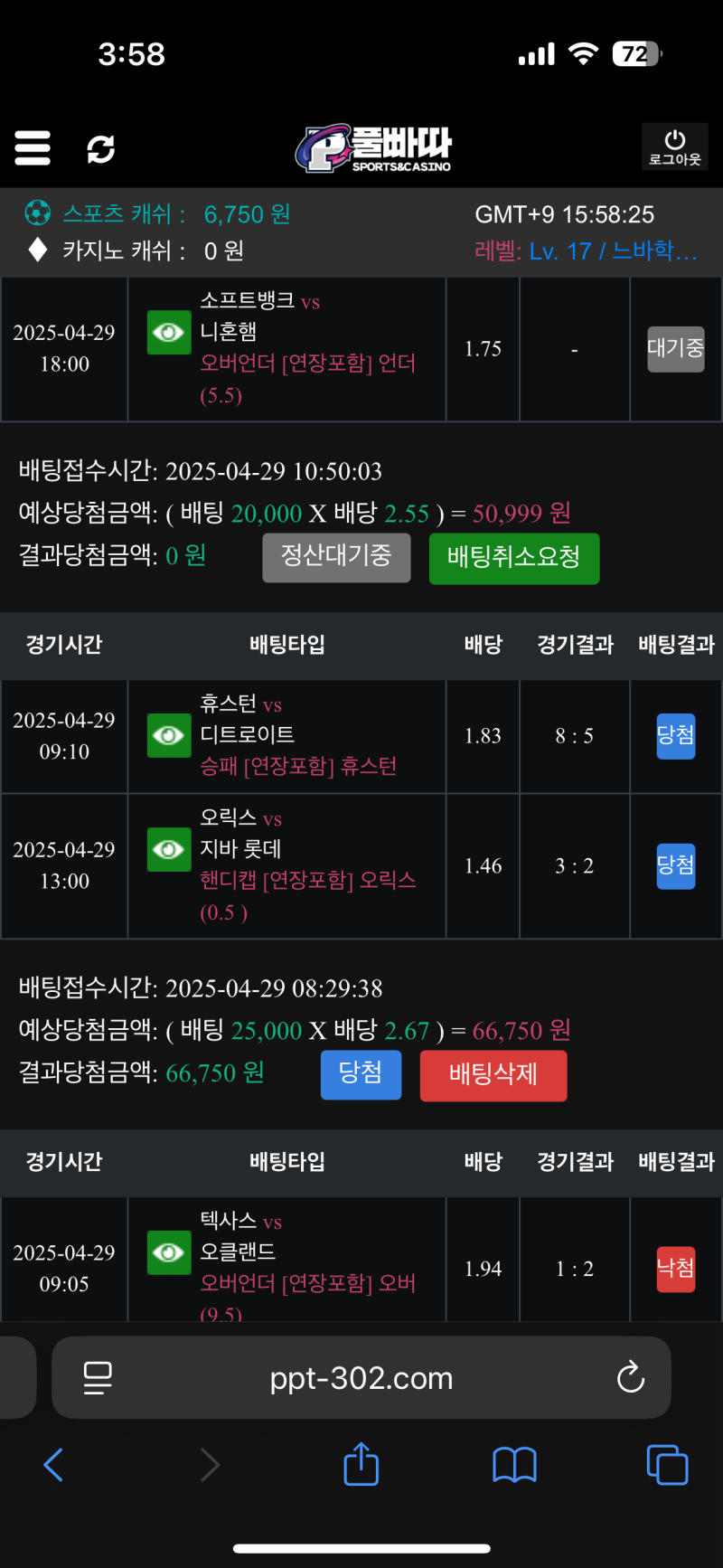Tap the blue 당첨 button beside 배팅삭제

(361, 1074)
